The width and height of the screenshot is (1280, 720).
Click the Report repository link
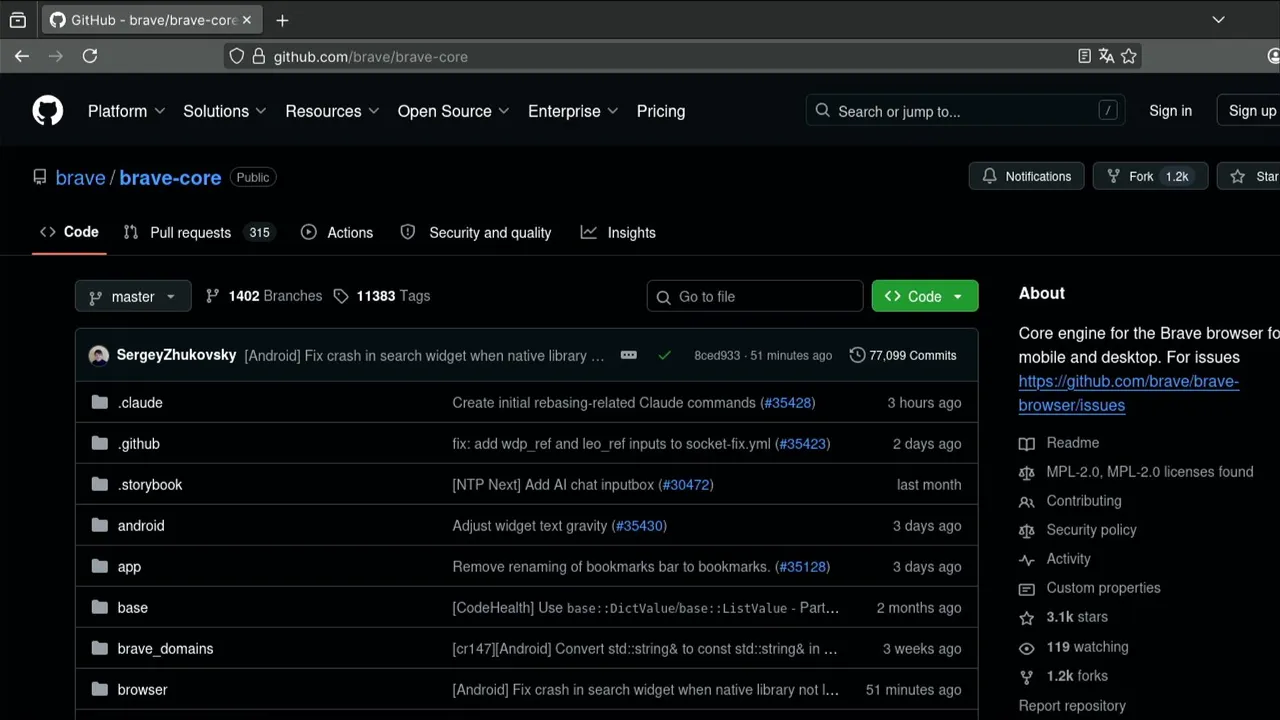1072,705
